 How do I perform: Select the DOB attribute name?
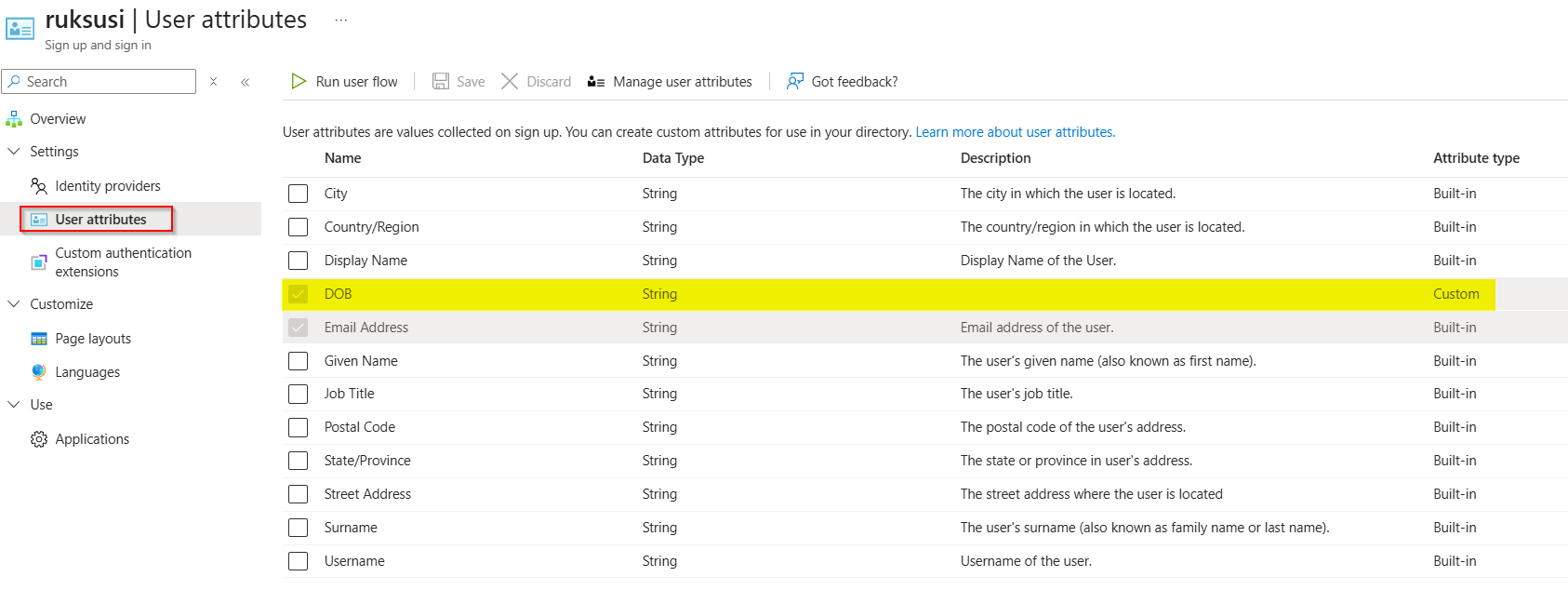pyautogui.click(x=338, y=294)
